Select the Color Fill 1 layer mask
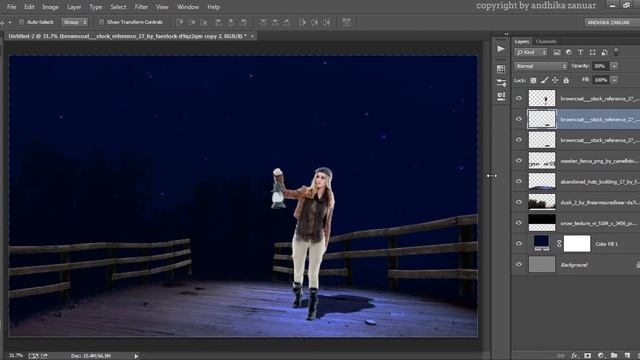 (577, 244)
